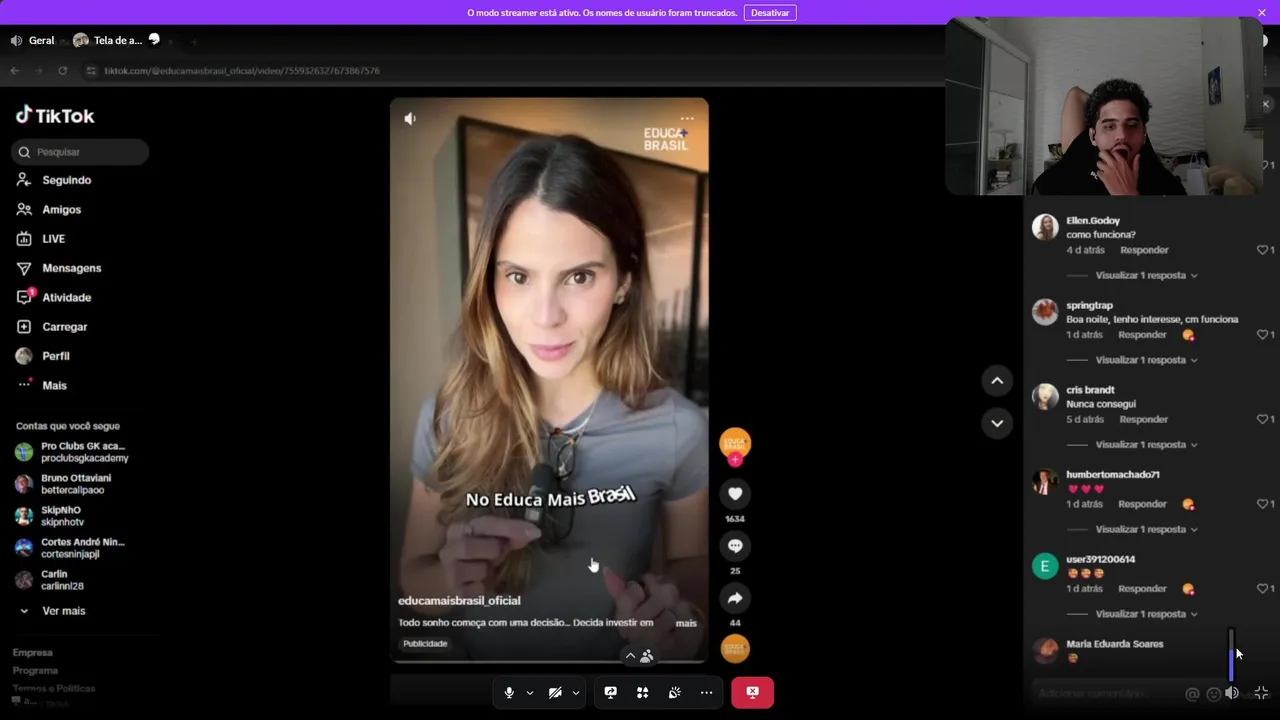The width and height of the screenshot is (1280, 720).
Task: Like humbertomachado71's comment heart
Action: click(x=1262, y=504)
